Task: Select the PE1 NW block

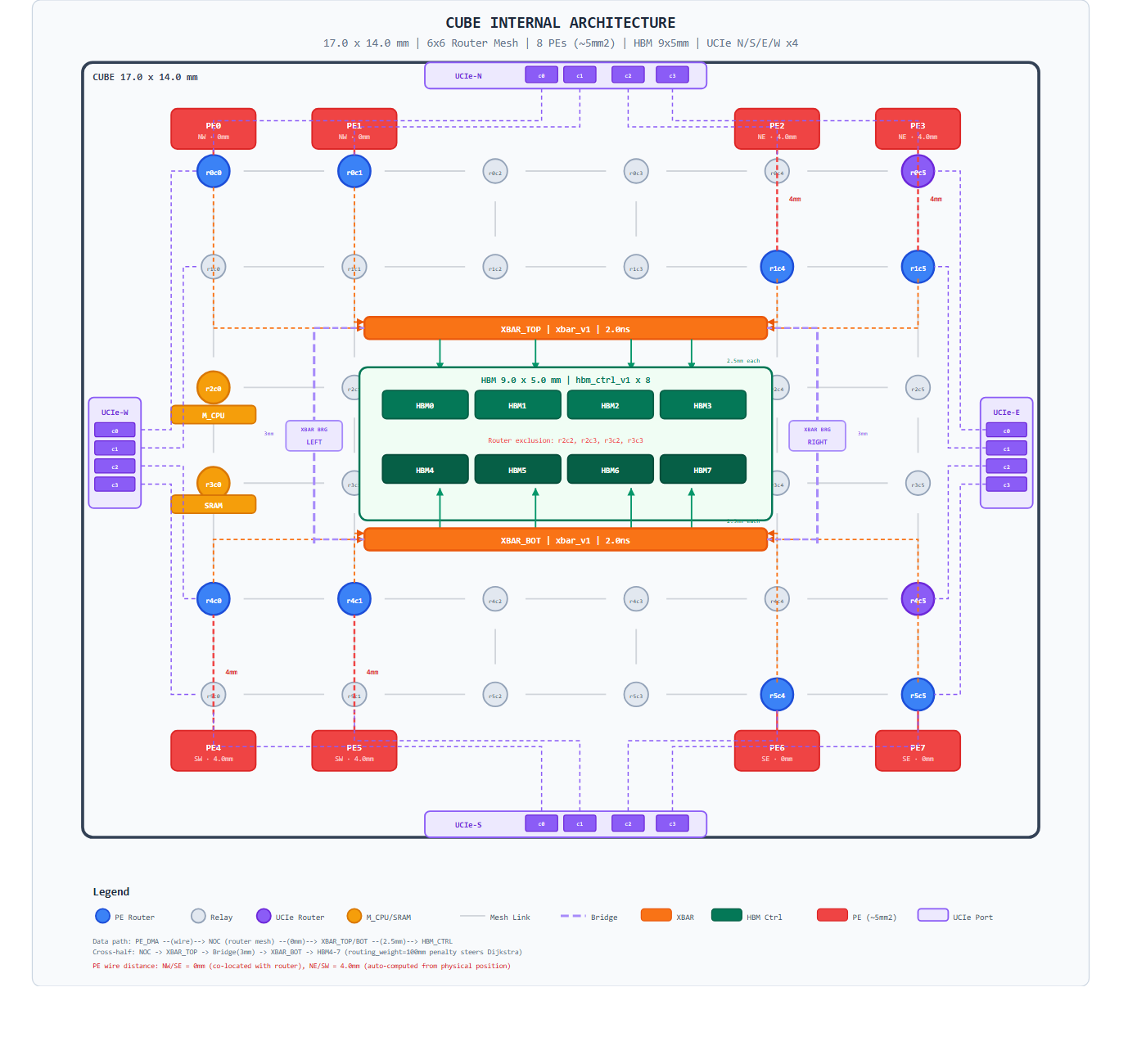Action: pos(354,129)
